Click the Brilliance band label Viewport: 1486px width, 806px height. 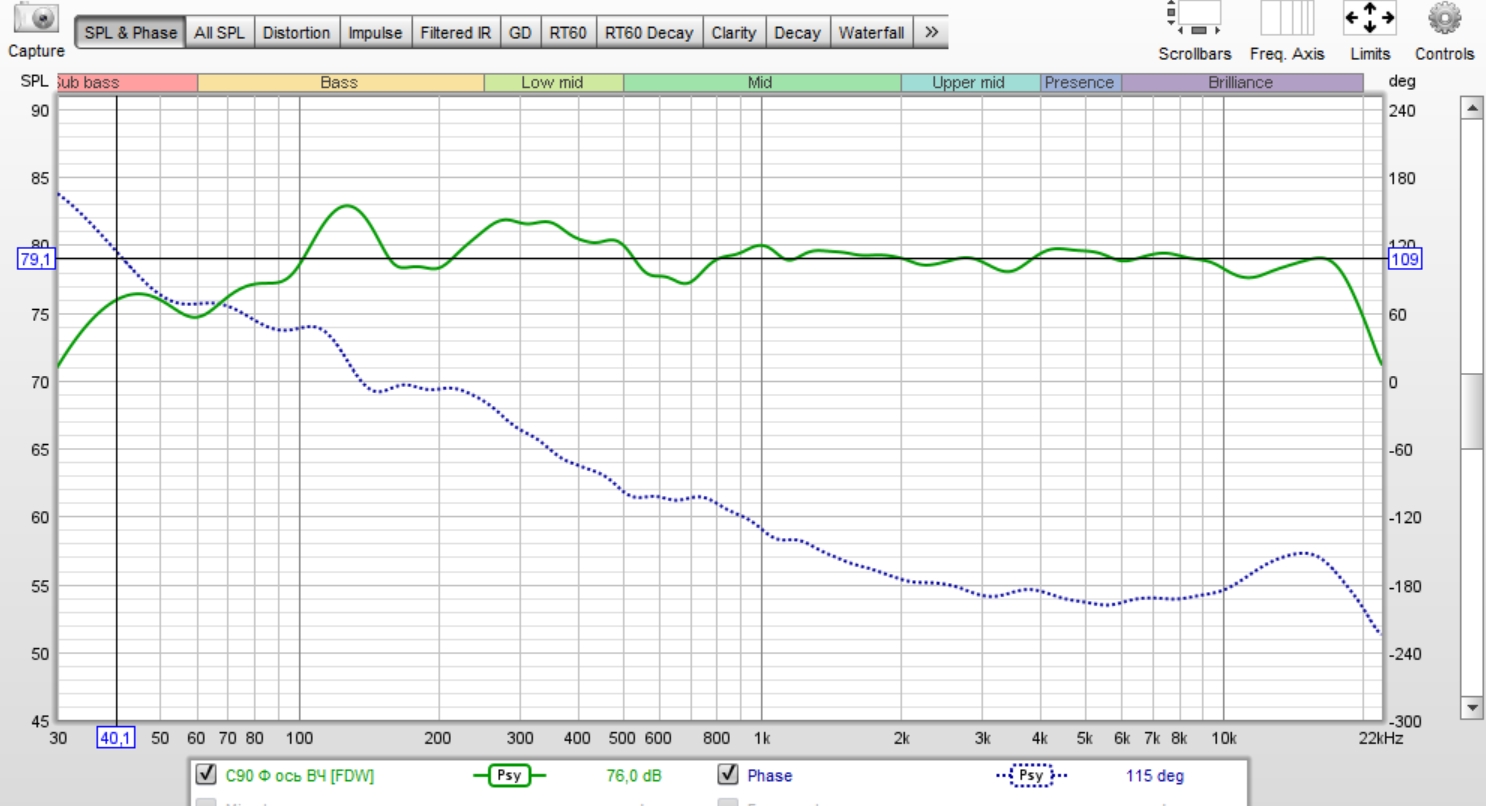tap(1241, 83)
